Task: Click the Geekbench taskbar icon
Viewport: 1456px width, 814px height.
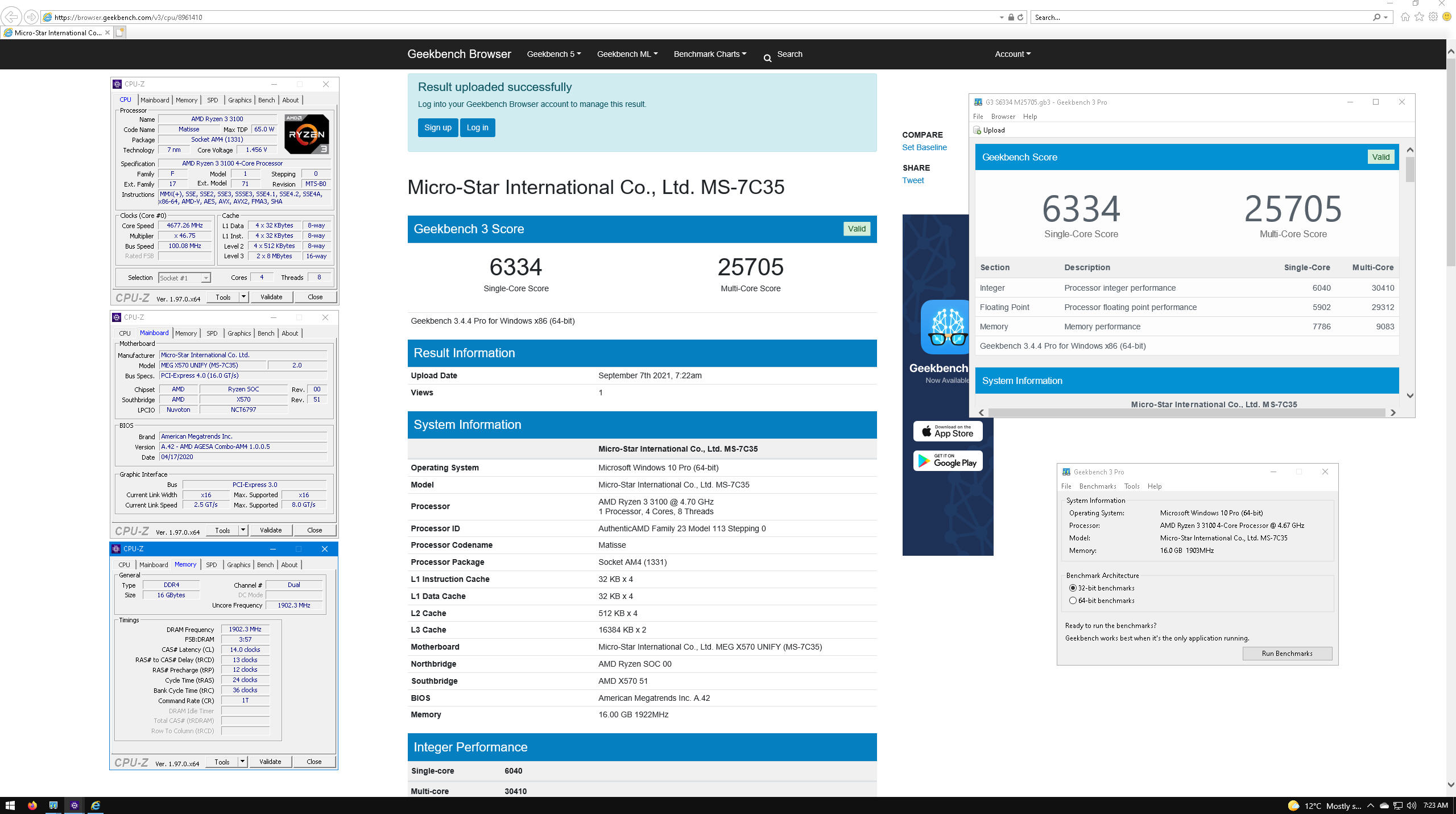Action: (53, 805)
